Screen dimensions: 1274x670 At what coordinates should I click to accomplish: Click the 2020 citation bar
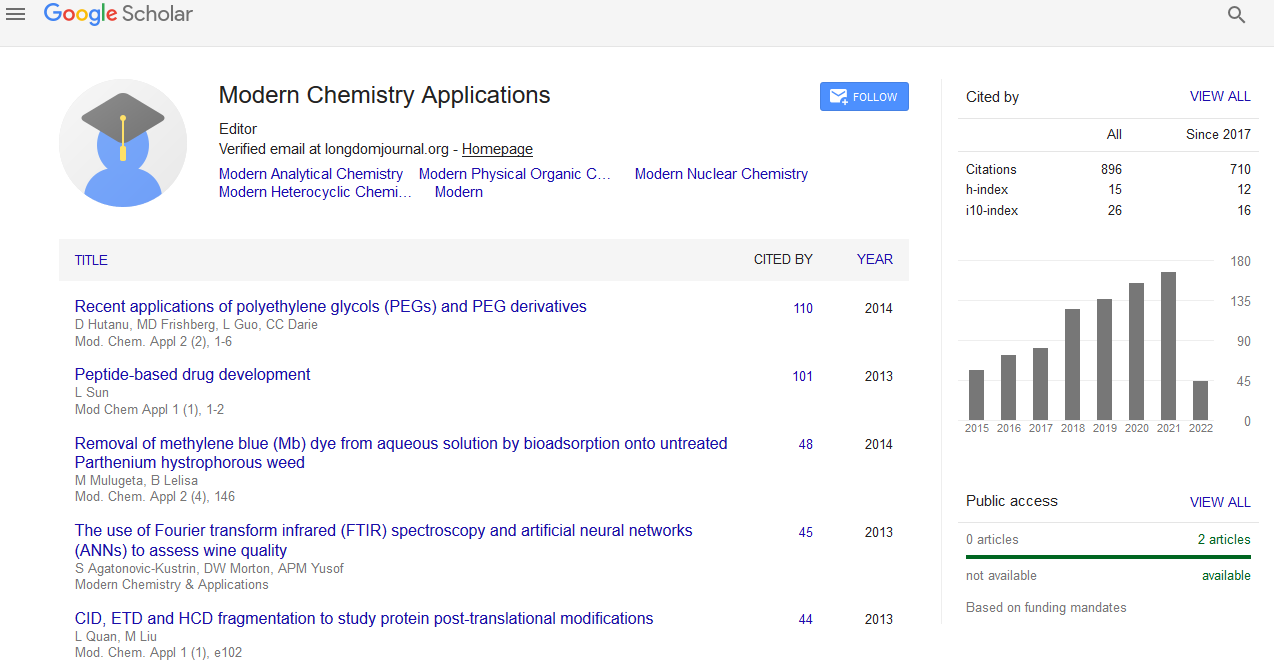pos(1136,351)
